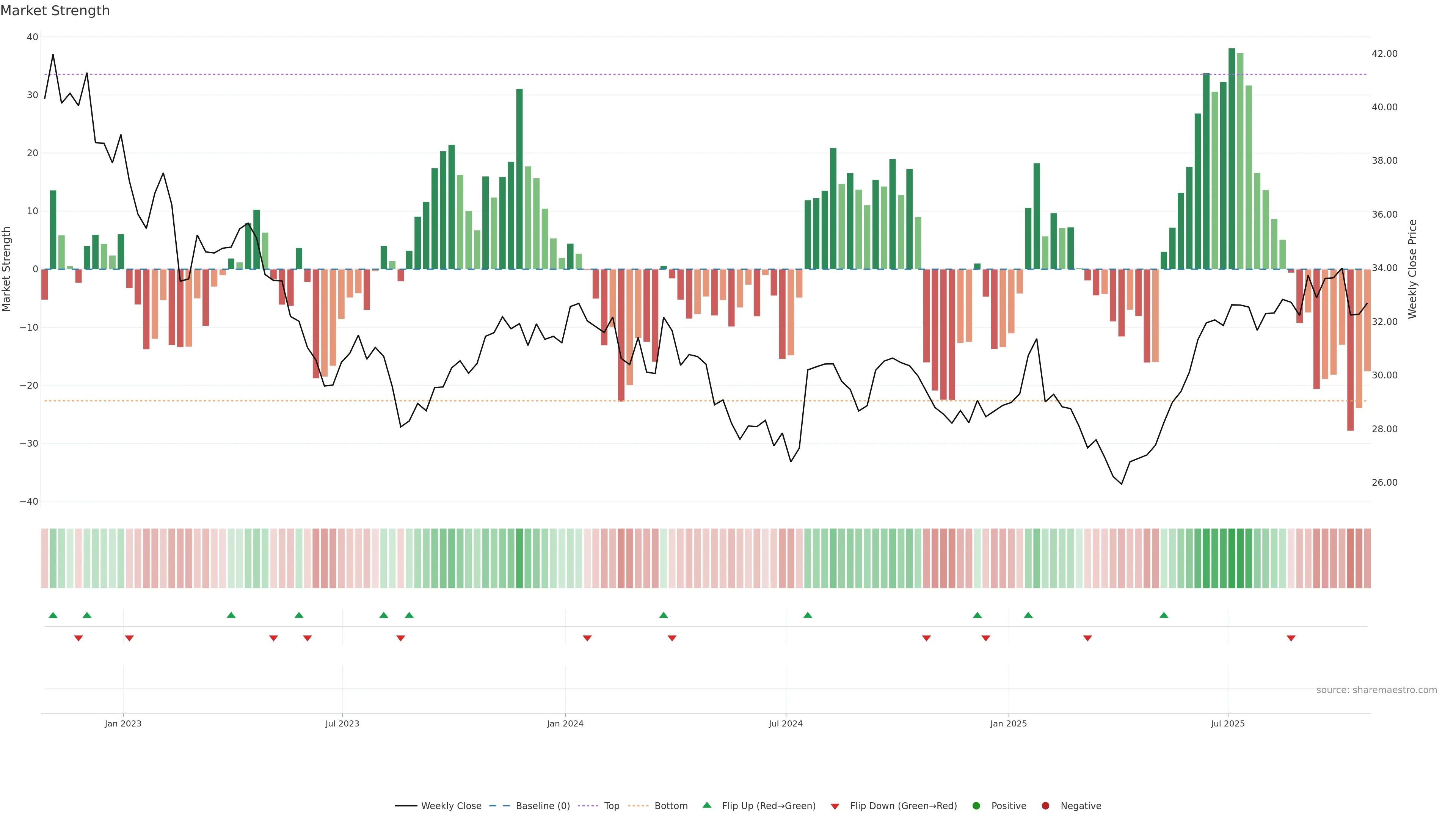Screen dimensions: 1456x819
Task: Click the darkest green heatmap cell near Jul 2025
Action: pos(1232,559)
